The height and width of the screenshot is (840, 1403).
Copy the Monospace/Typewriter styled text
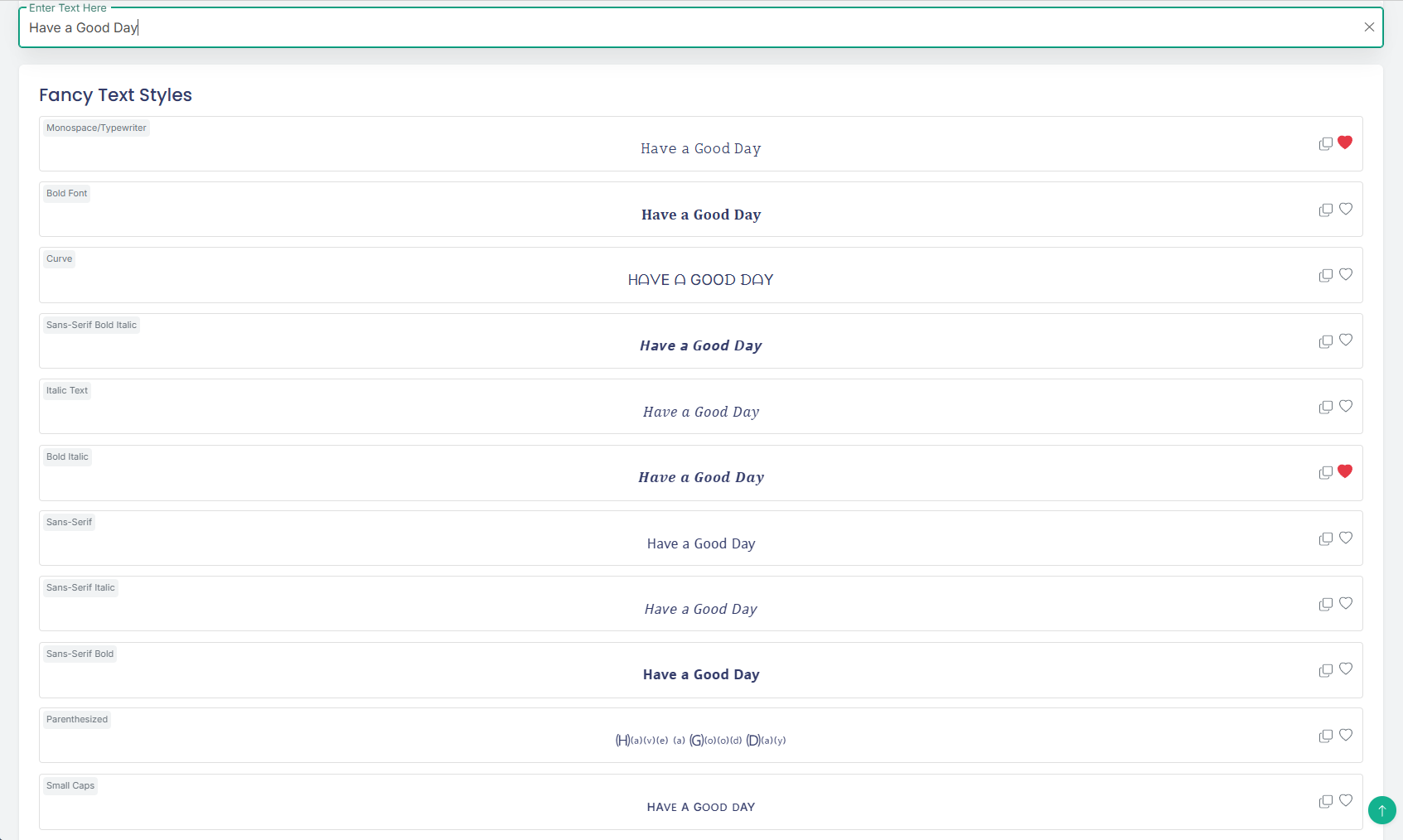(1325, 143)
